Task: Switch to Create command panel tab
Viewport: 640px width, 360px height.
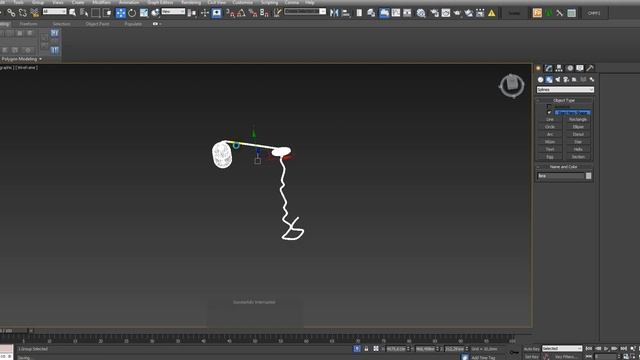Action: pos(538,68)
